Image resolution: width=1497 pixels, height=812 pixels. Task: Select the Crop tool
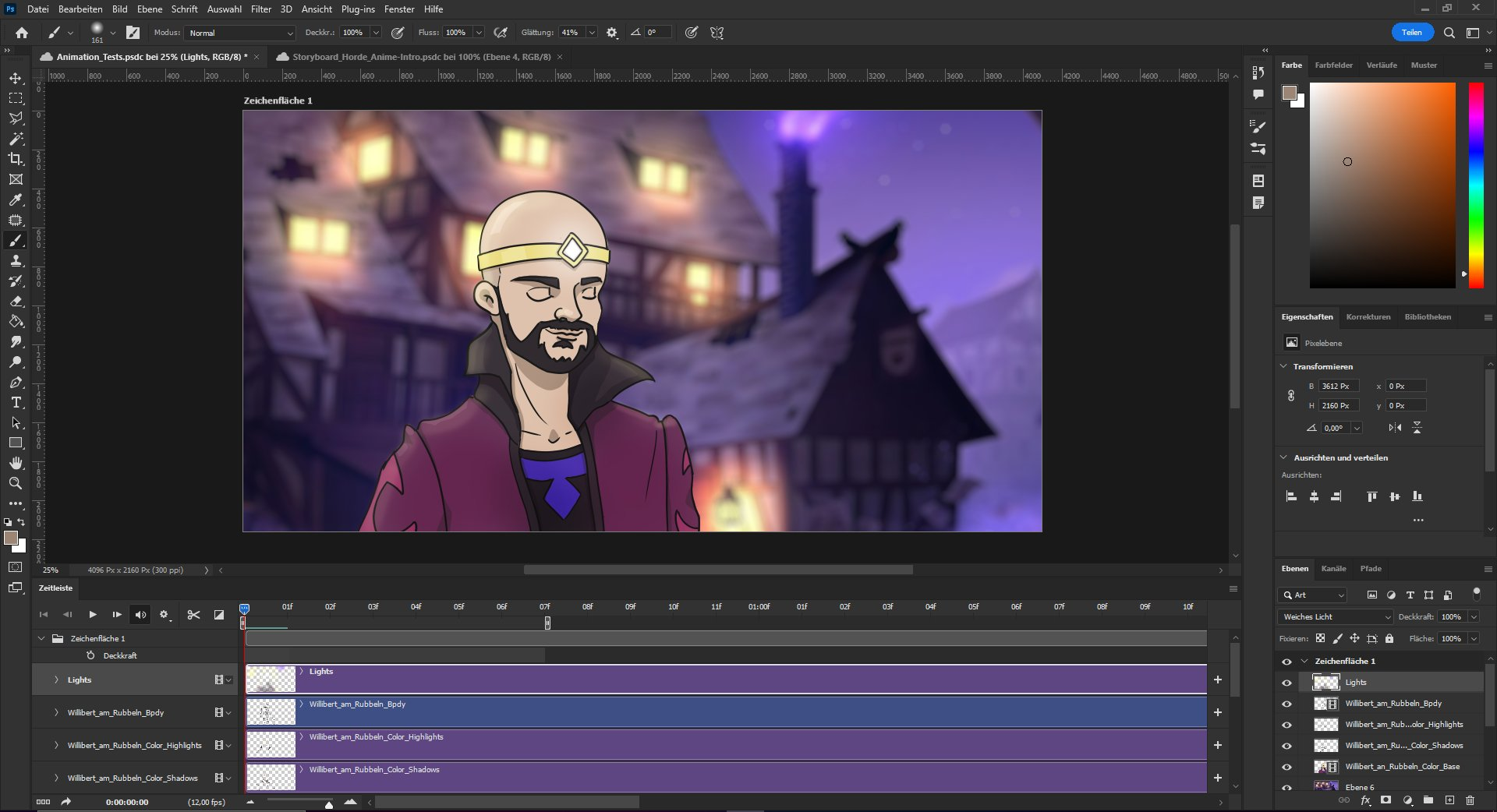coord(16,159)
